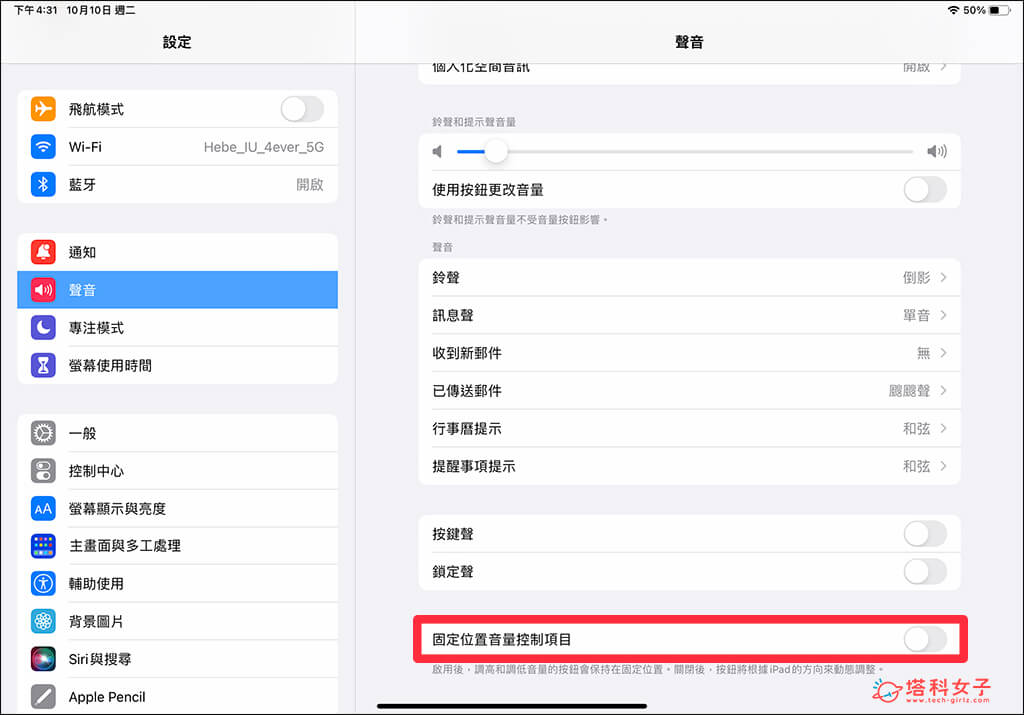Tap the Wi-Fi icon in sidebar
The width and height of the screenshot is (1024, 715).
(x=43, y=147)
